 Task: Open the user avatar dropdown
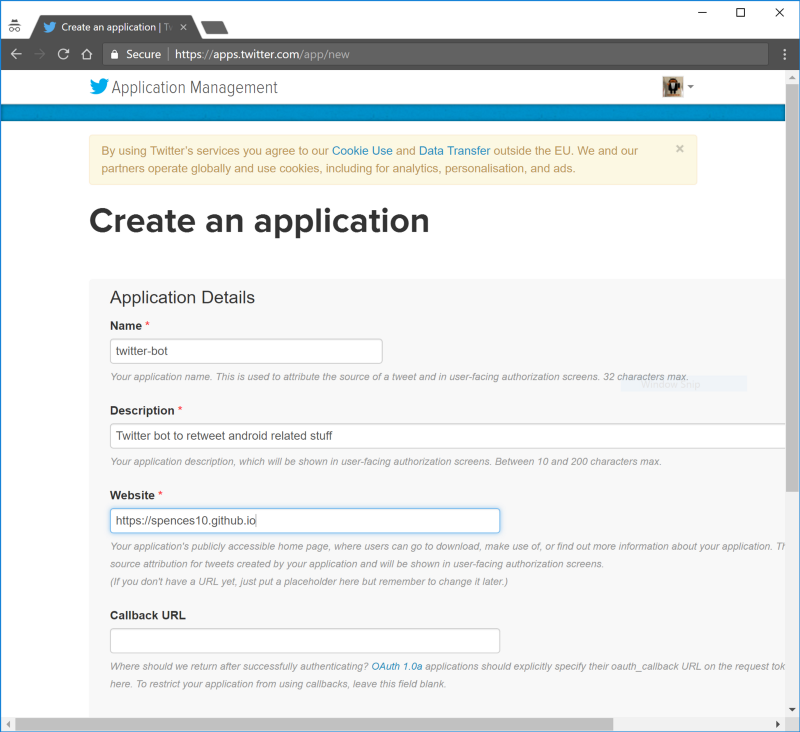pos(678,87)
